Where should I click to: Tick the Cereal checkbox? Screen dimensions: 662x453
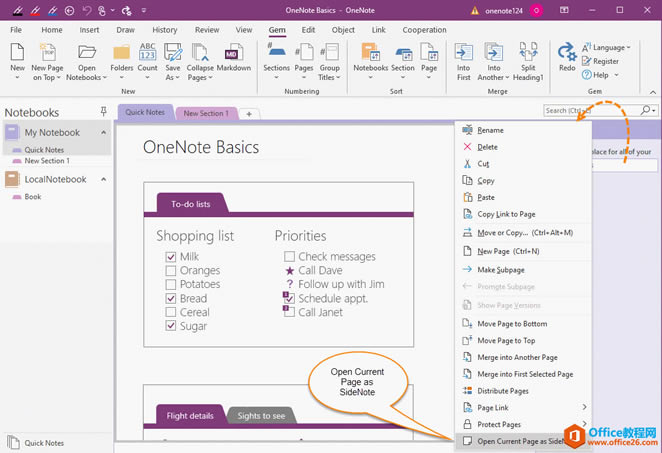pos(171,312)
